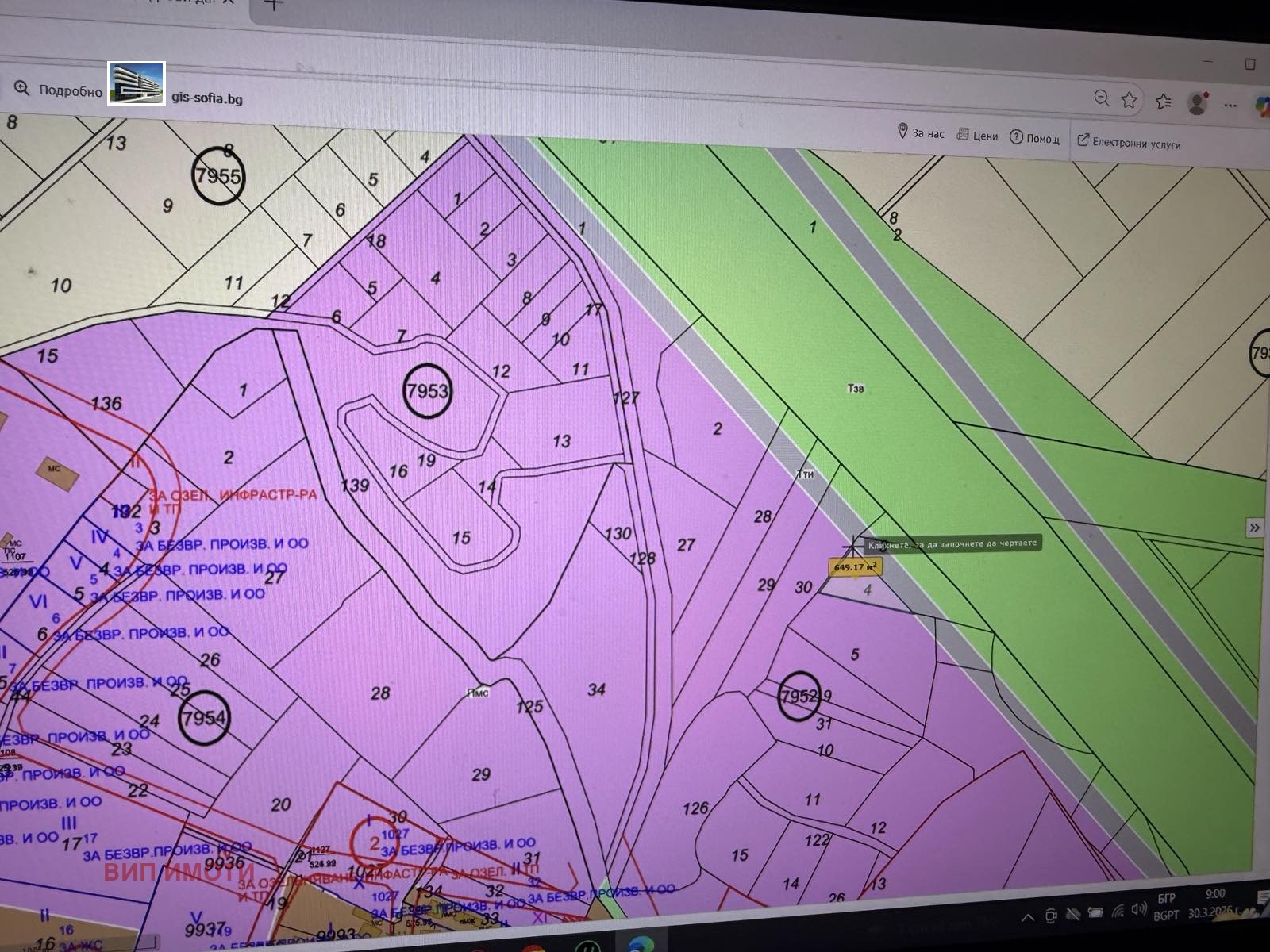Bookmark the page with the star icon

click(1127, 99)
